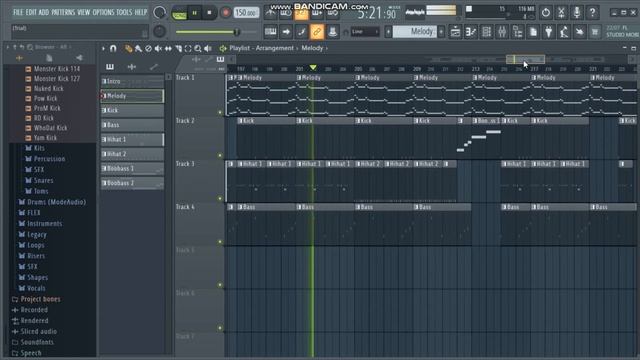Open the mixer view icon

point(502,31)
